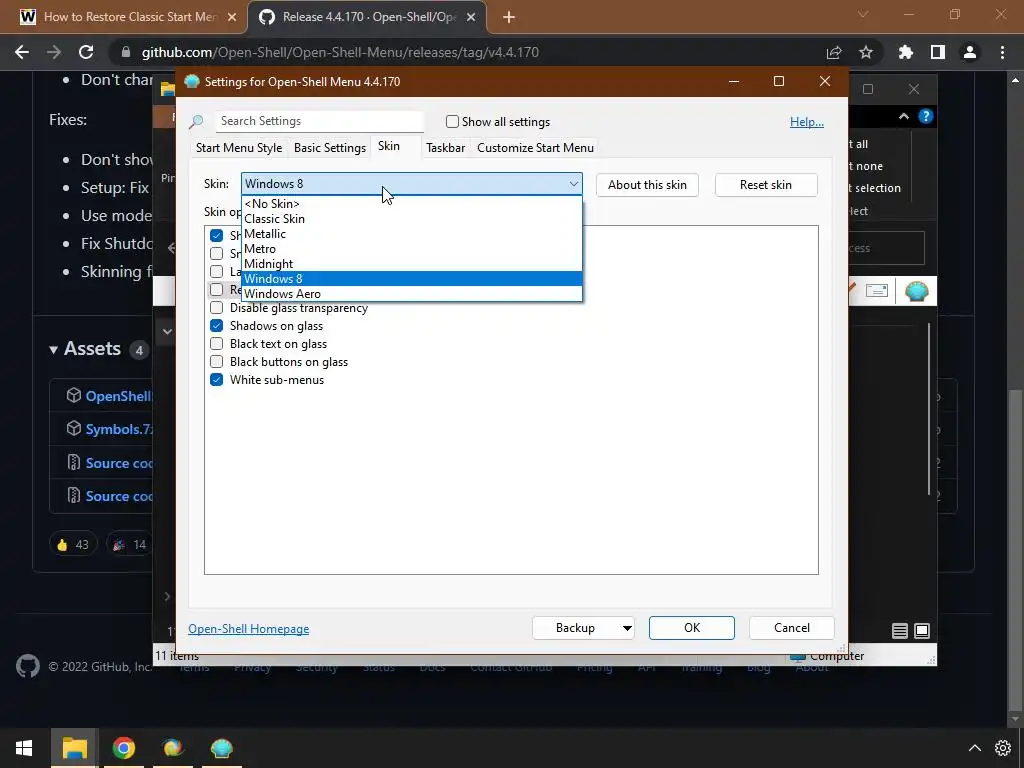Toggle the first checked skin option checkbox

(x=216, y=235)
